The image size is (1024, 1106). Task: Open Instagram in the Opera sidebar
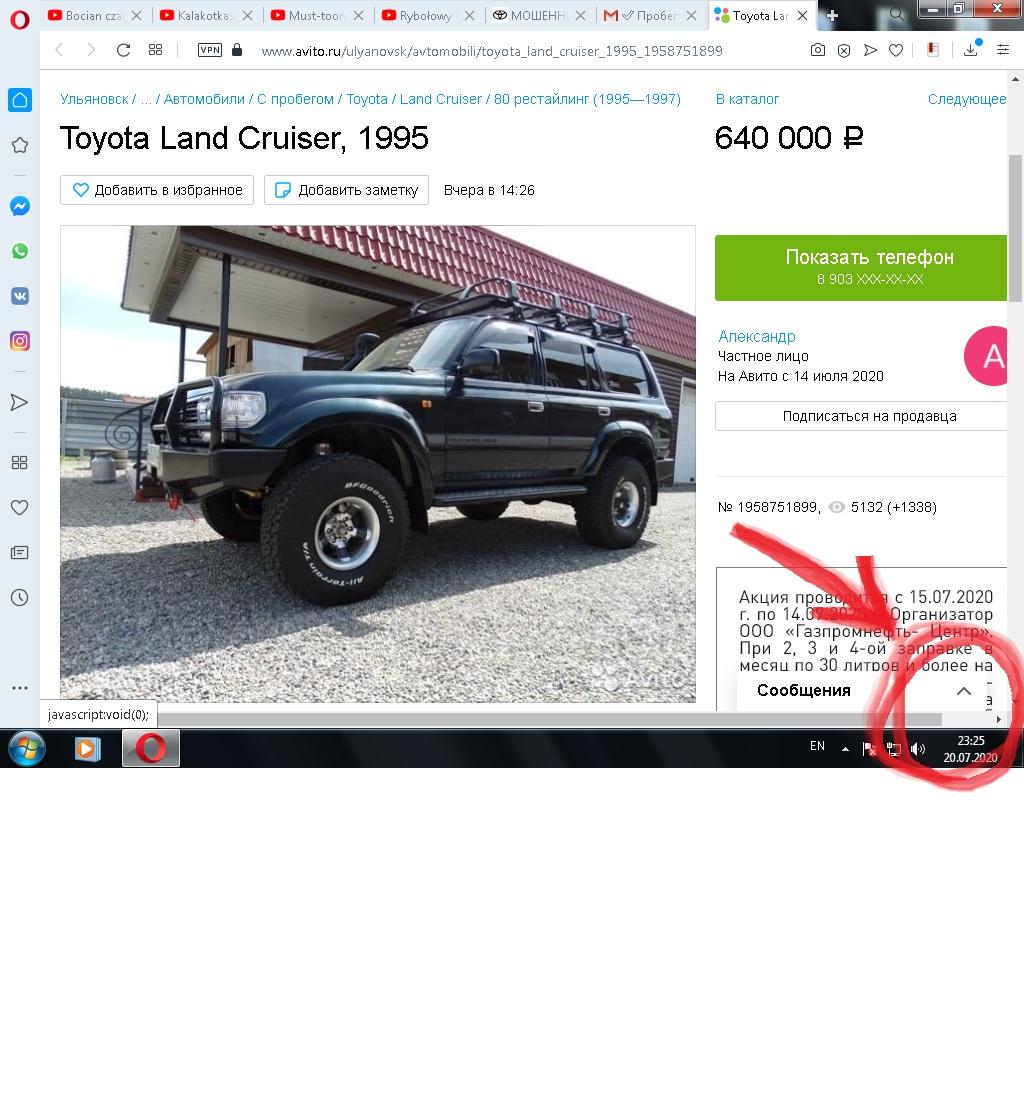tap(20, 341)
